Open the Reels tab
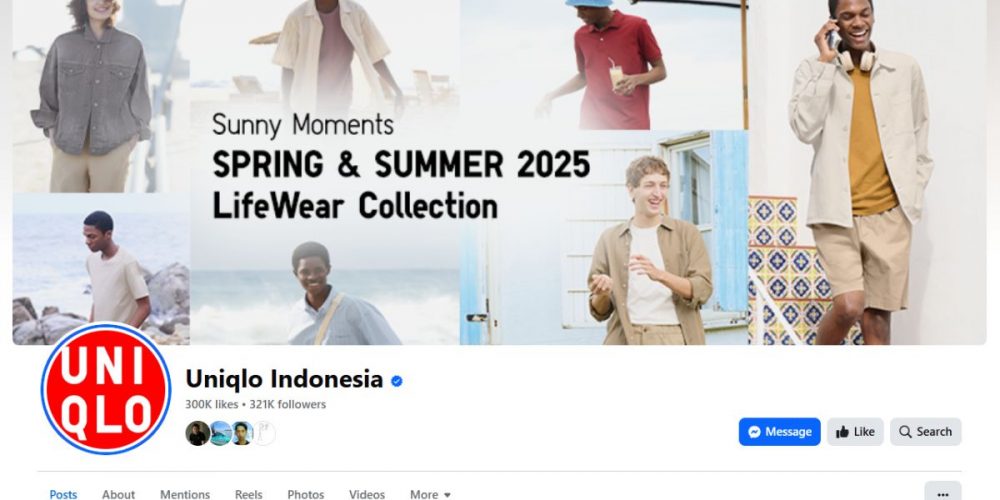Image resolution: width=1000 pixels, height=500 pixels. point(248,494)
